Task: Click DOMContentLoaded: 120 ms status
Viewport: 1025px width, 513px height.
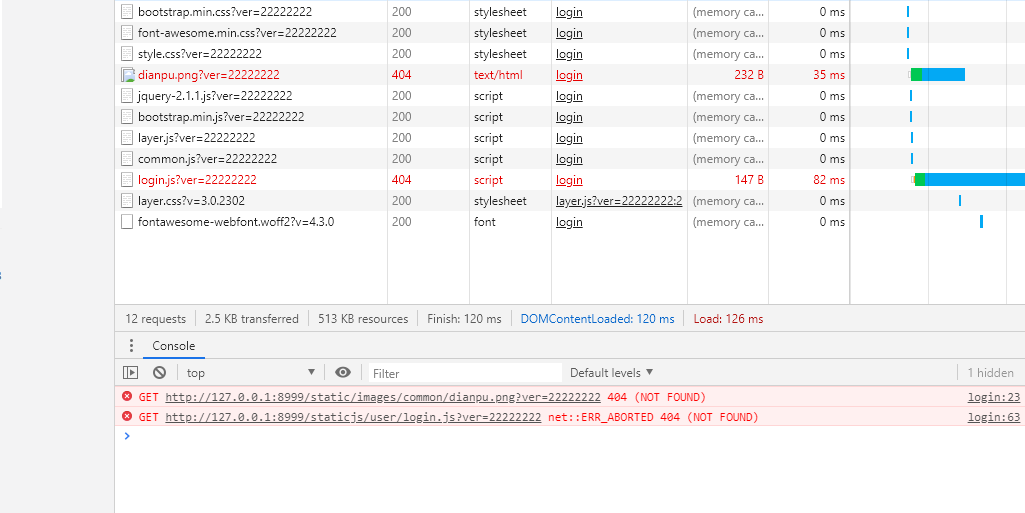Action: click(597, 319)
